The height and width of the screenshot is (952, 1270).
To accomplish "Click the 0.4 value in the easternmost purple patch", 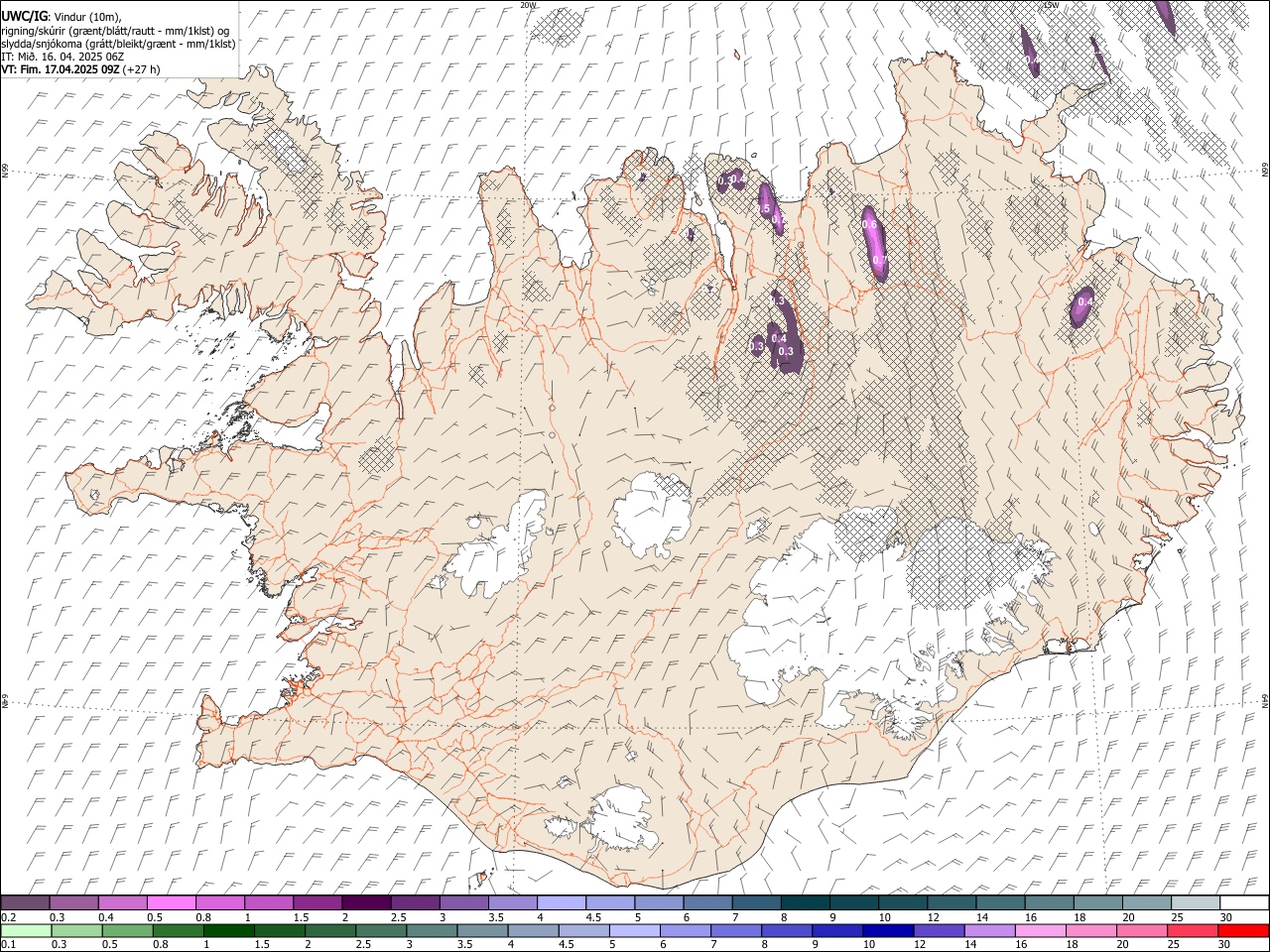I will 1084,302.
